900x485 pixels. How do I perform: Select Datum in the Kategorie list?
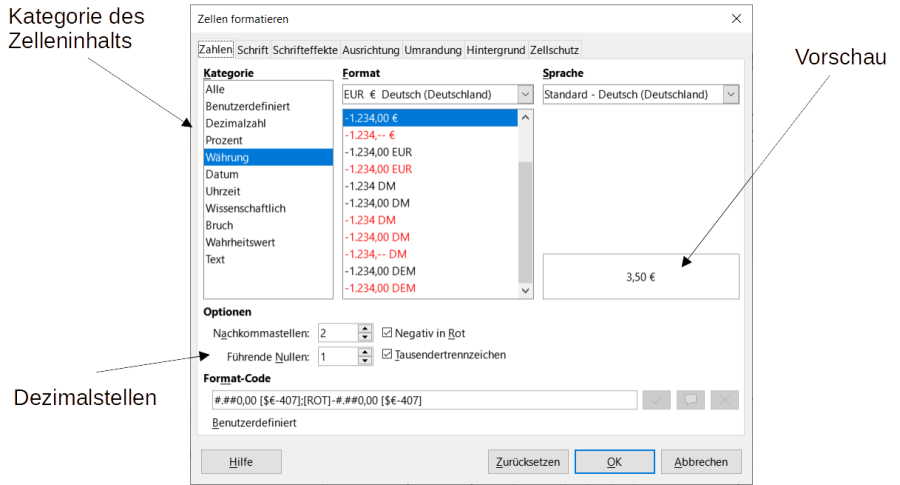222,174
